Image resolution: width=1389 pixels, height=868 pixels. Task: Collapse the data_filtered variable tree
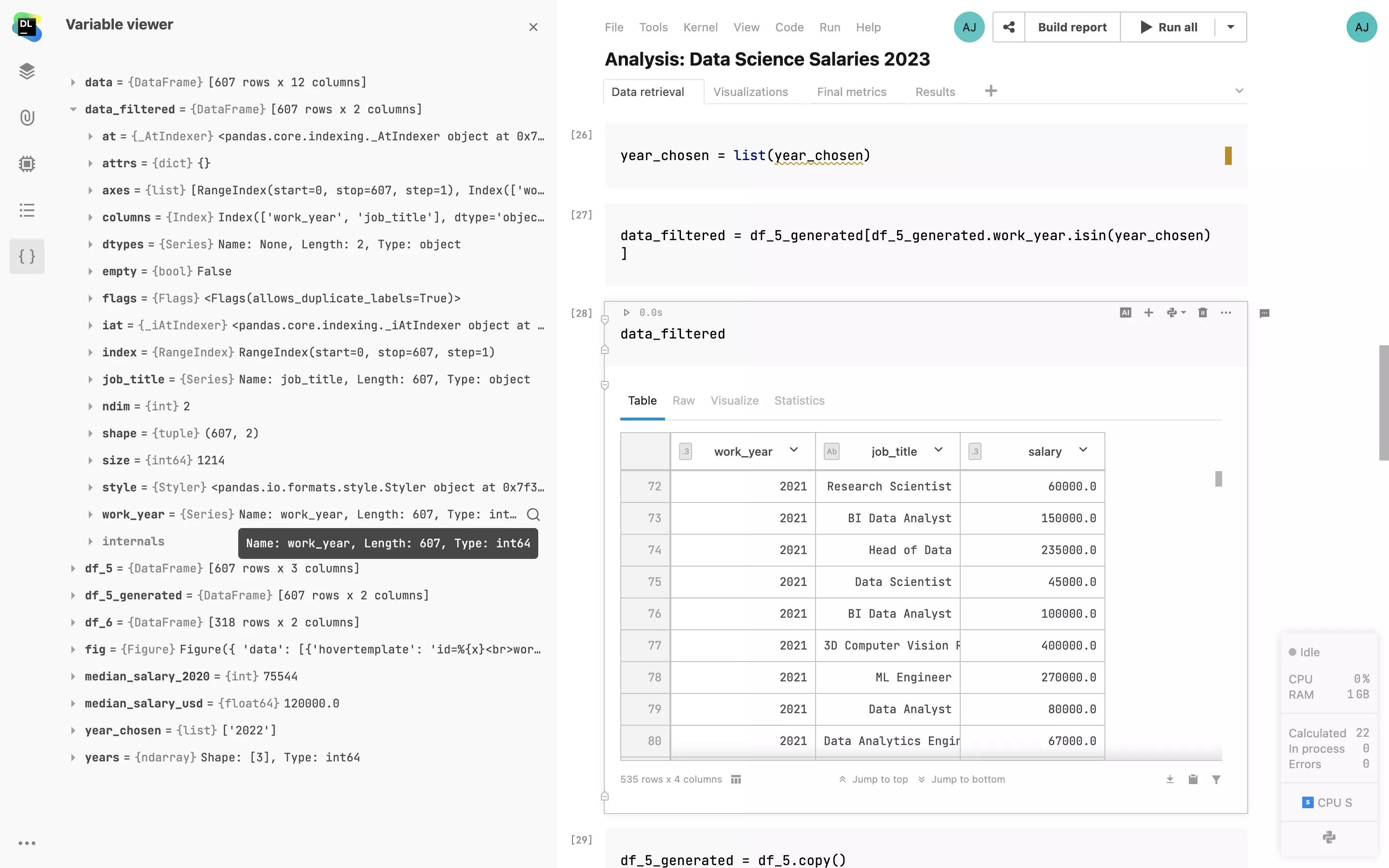click(x=73, y=109)
